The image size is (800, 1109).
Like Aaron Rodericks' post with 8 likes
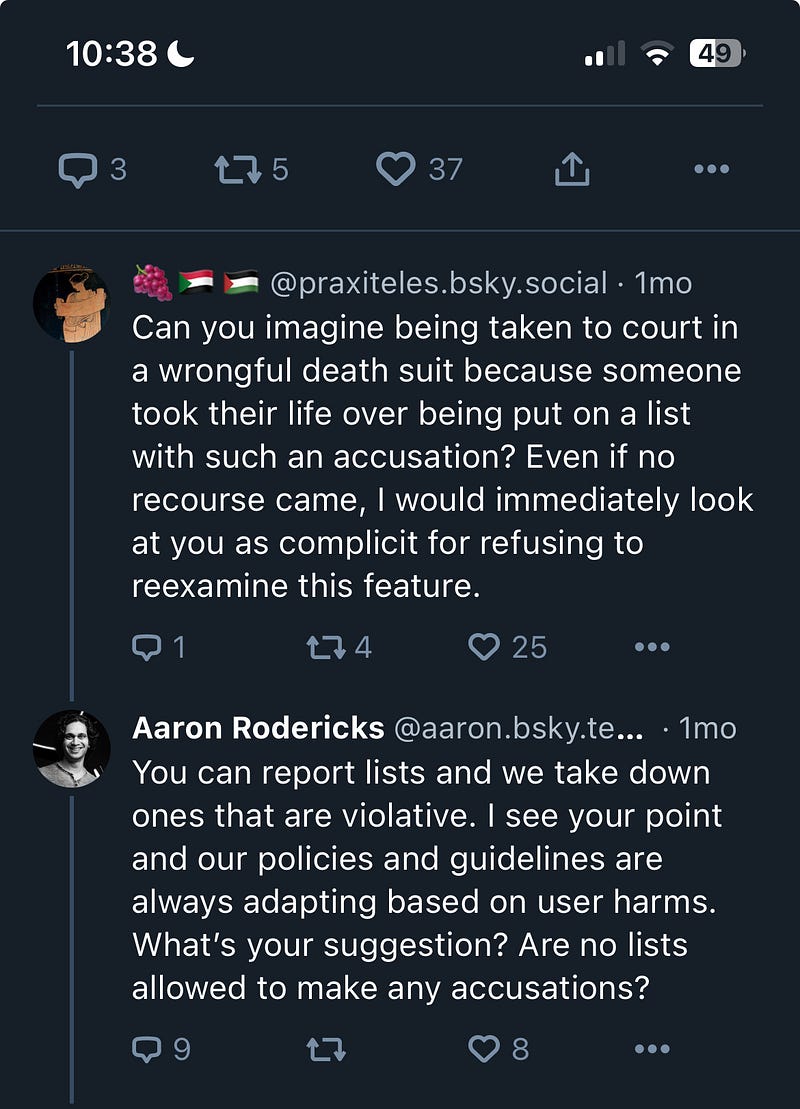coord(484,1049)
